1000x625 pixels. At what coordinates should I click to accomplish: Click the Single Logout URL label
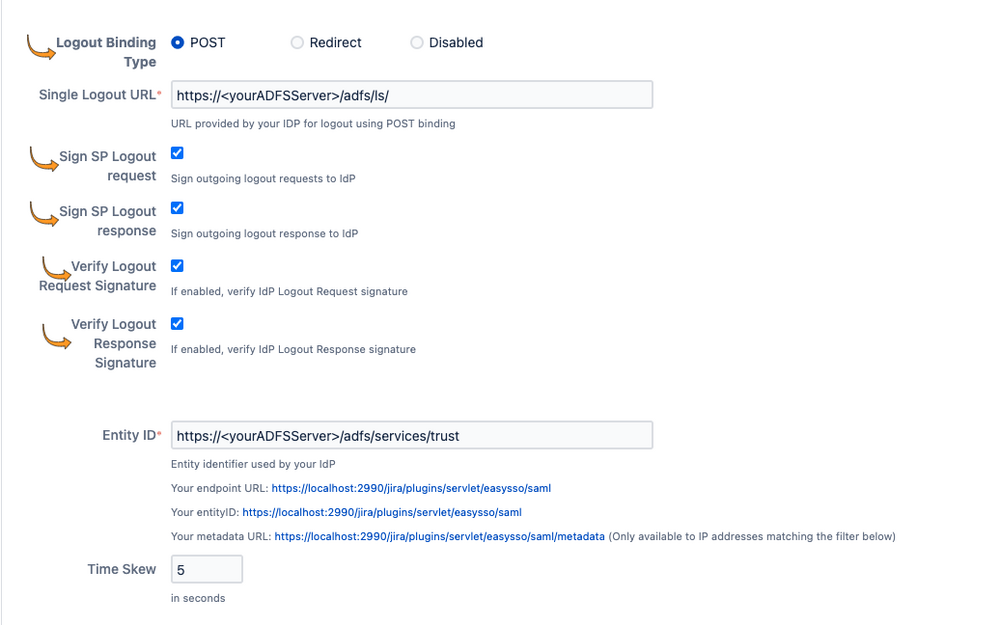pos(97,95)
